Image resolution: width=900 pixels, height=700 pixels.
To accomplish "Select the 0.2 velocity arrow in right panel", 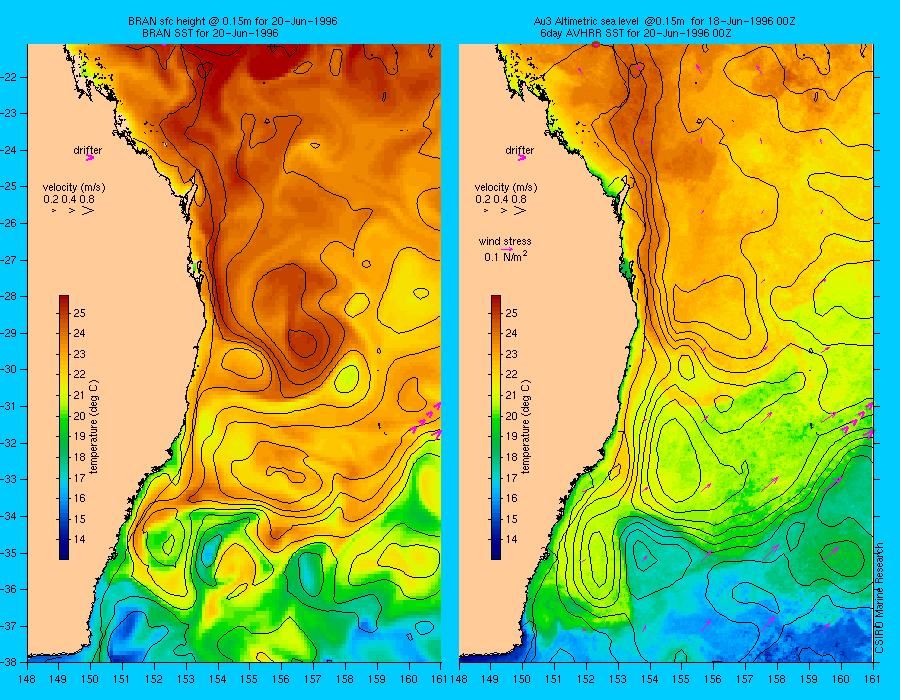I will click(486, 211).
